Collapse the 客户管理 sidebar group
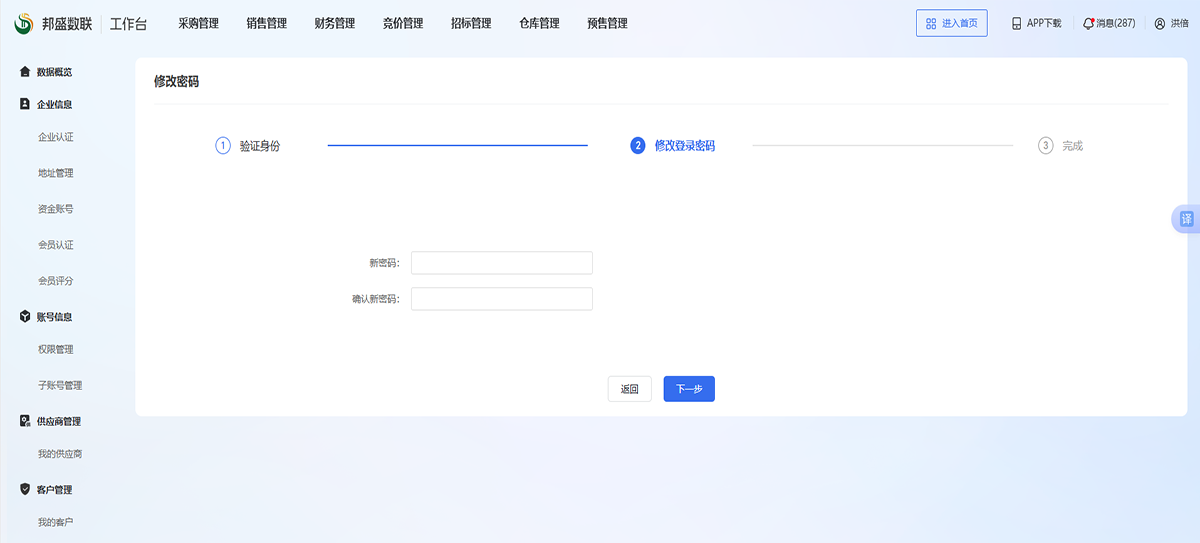Image resolution: width=1200 pixels, height=543 pixels. pos(54,490)
